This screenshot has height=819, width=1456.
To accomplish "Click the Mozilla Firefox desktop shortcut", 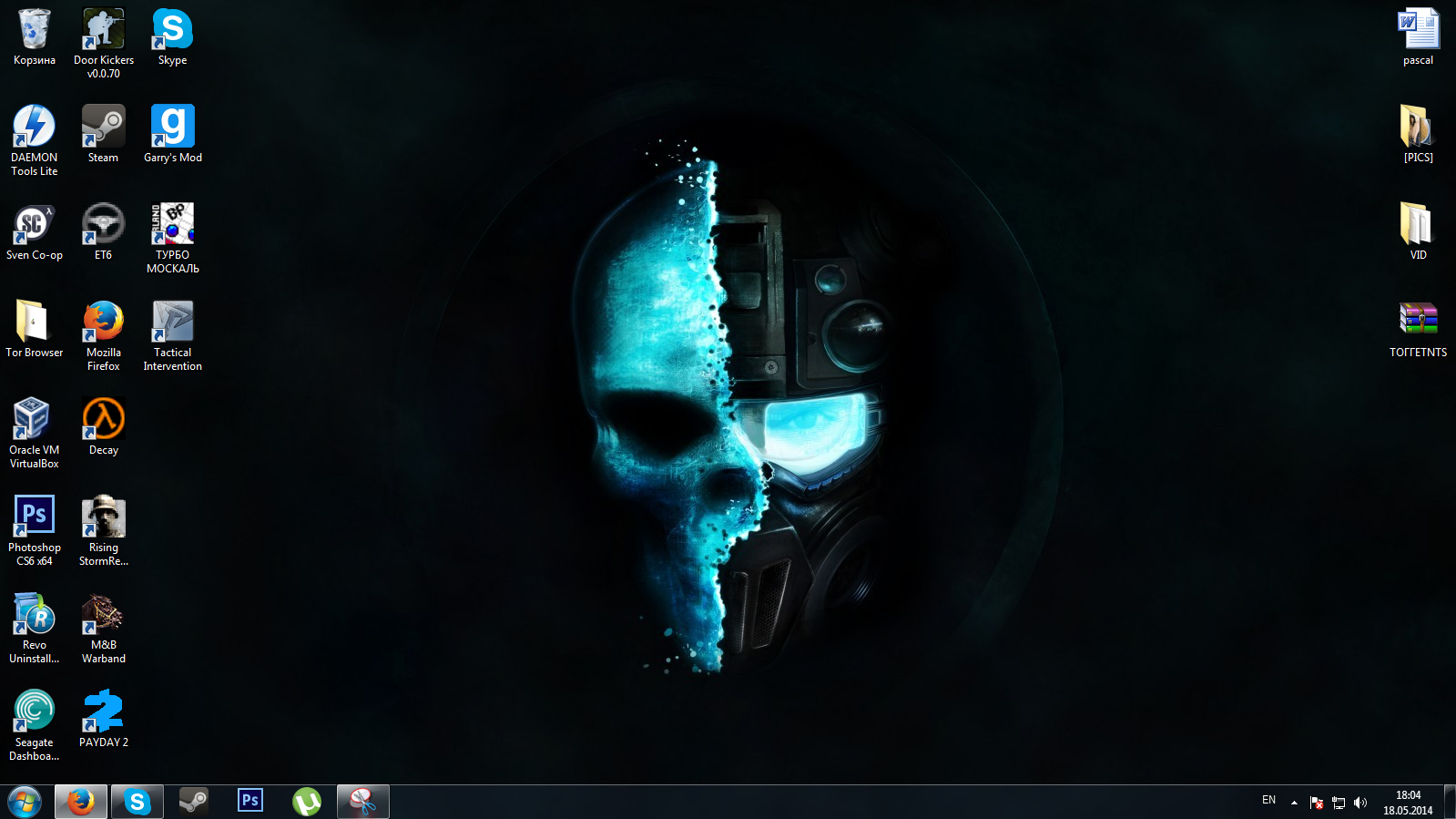I will click(104, 336).
